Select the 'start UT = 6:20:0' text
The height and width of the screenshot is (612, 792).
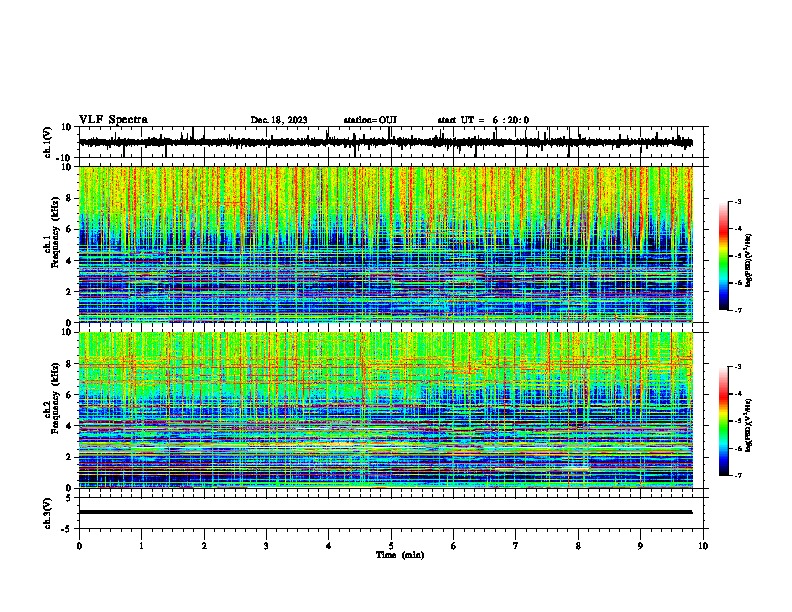[x=483, y=120]
